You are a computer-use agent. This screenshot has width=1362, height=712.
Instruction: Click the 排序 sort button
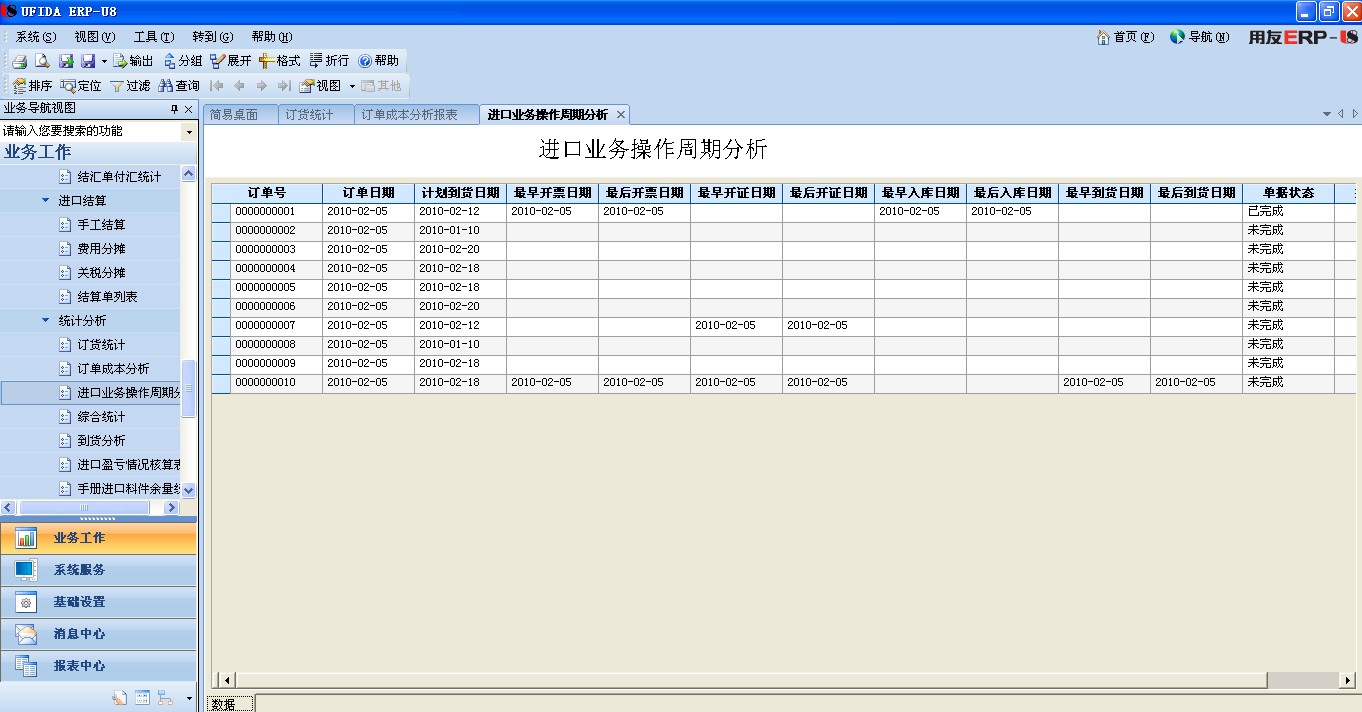point(32,86)
